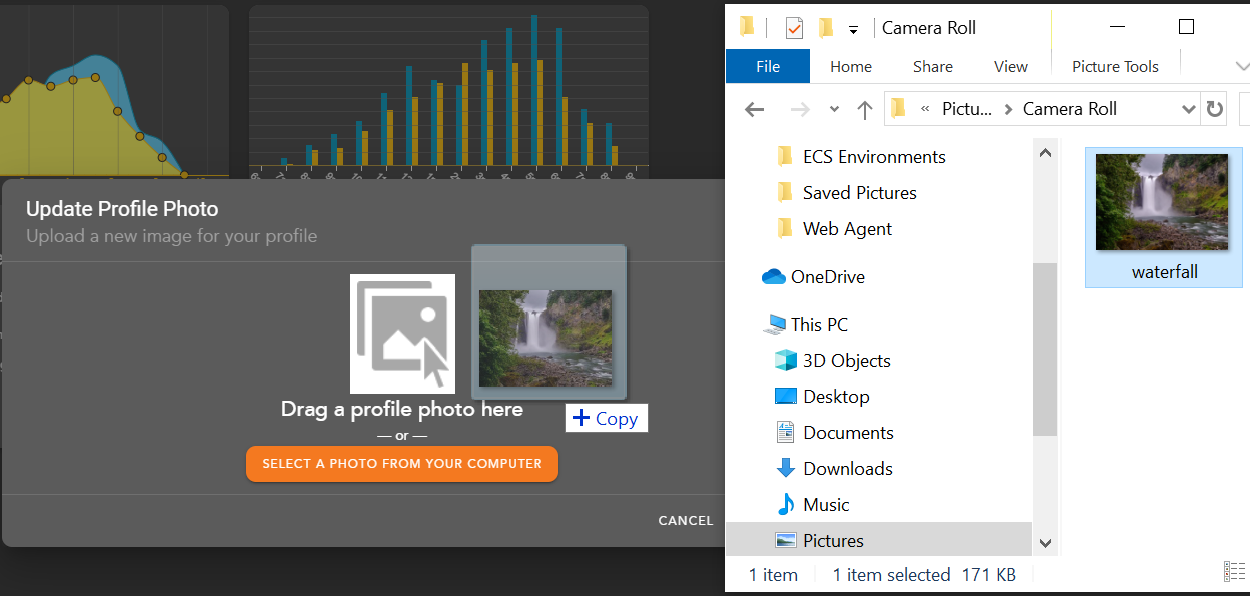
Task: Go back using the Back arrow
Action: click(755, 109)
